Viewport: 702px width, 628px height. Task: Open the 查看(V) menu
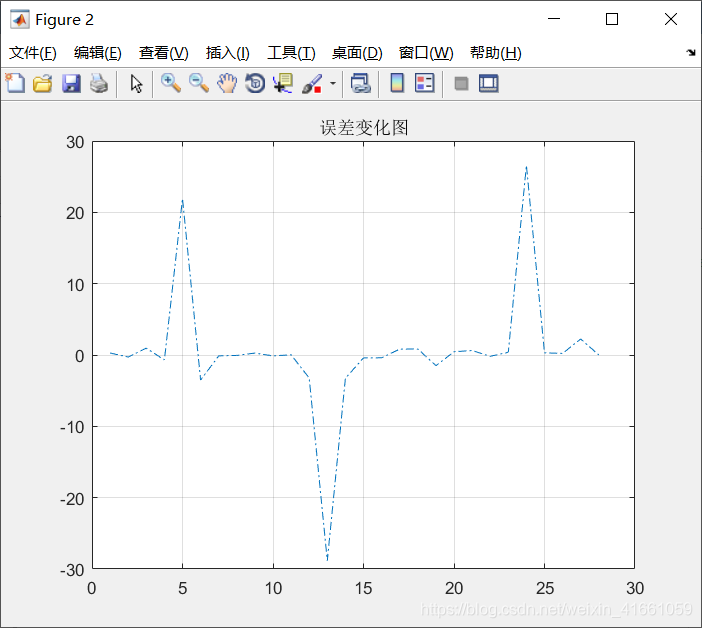(163, 53)
